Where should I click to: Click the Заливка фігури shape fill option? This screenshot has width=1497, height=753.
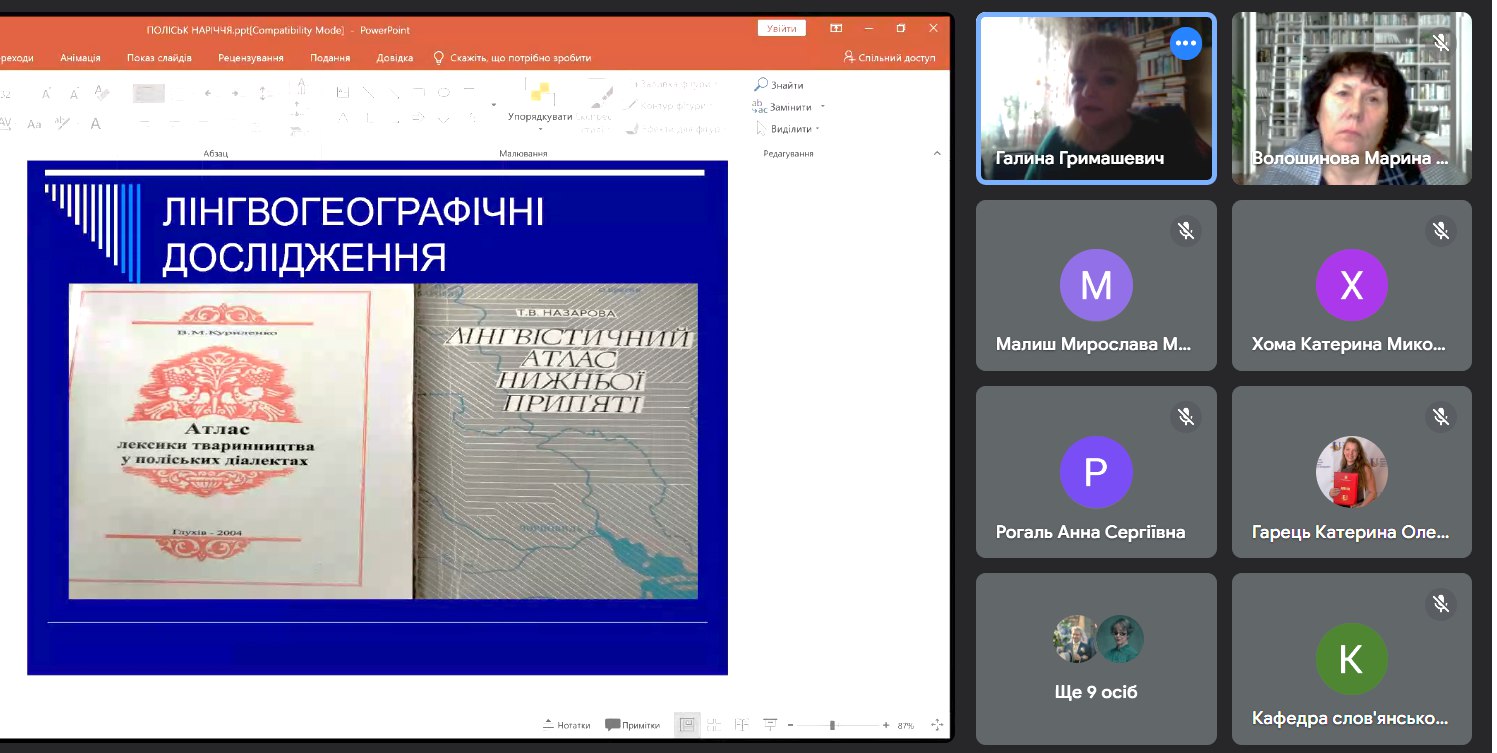point(673,84)
